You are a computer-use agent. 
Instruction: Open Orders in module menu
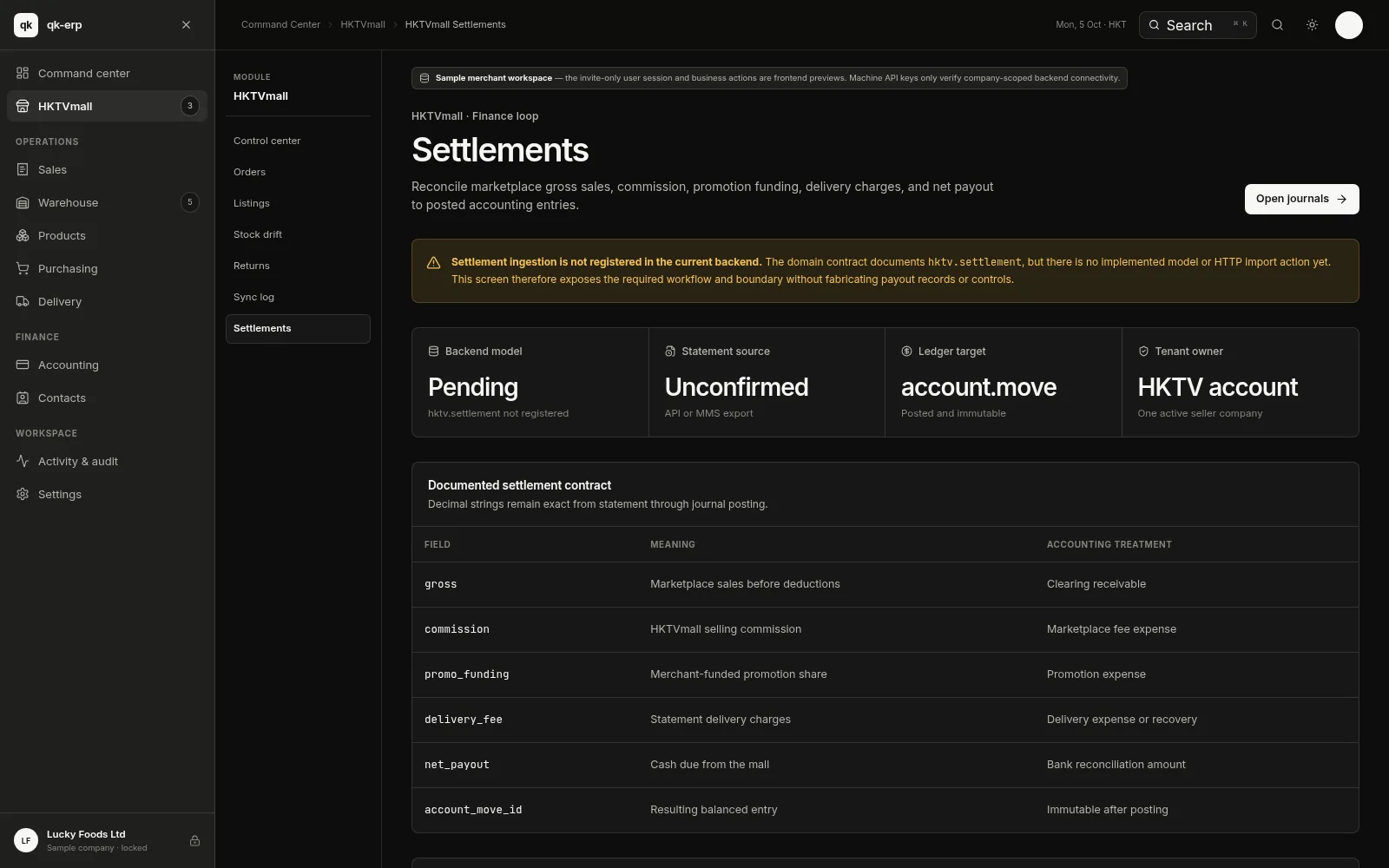pos(298,172)
